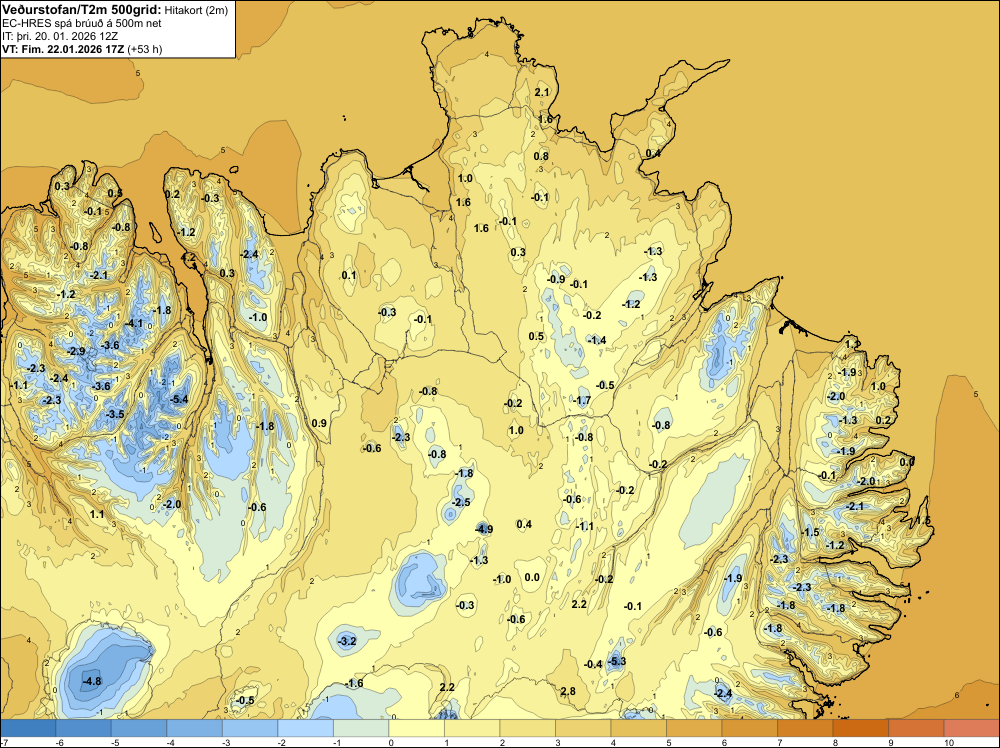This screenshot has width=1000, height=748.
Task: Click the -0.9 temperature value
Action: [556, 279]
